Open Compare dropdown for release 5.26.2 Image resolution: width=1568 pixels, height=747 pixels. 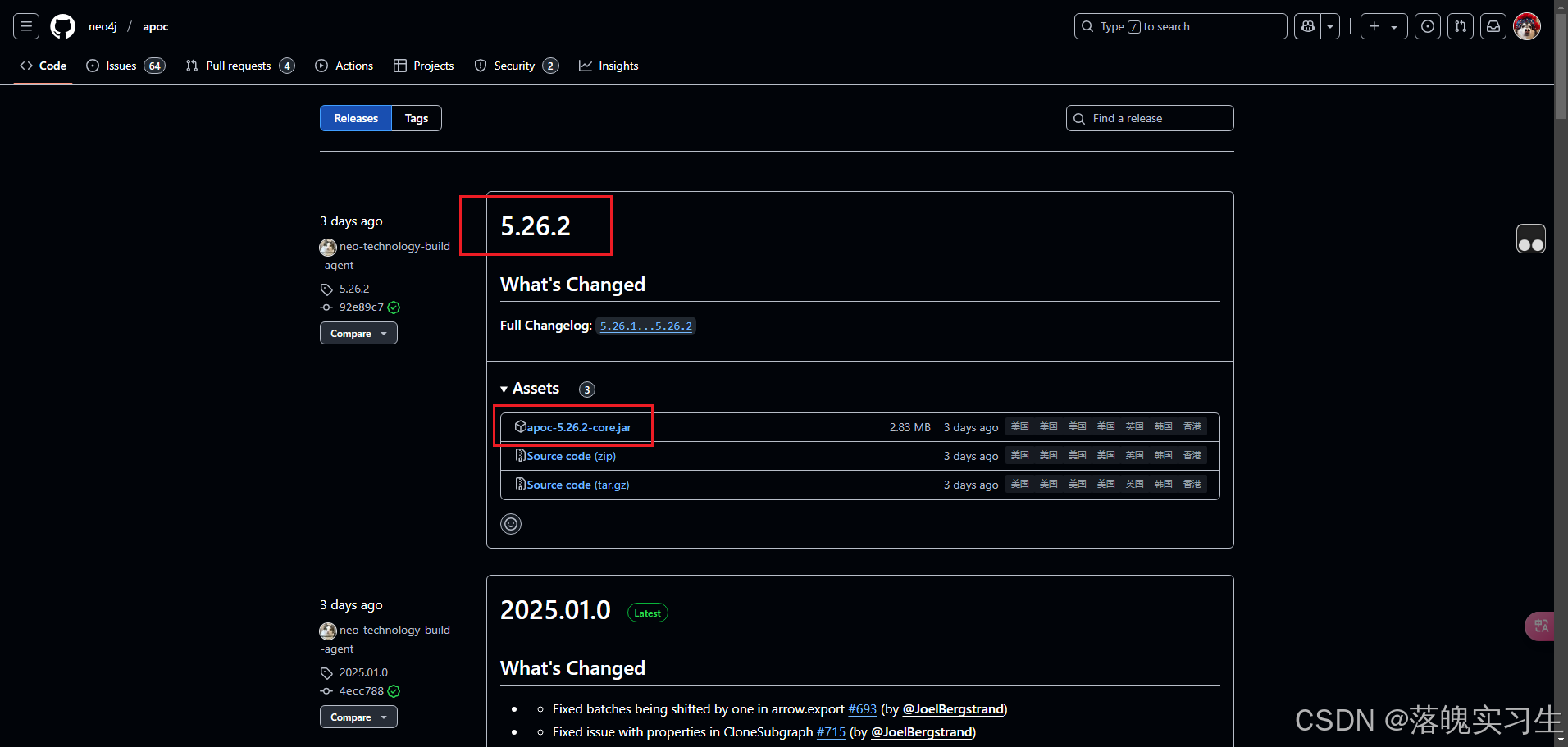tap(358, 333)
